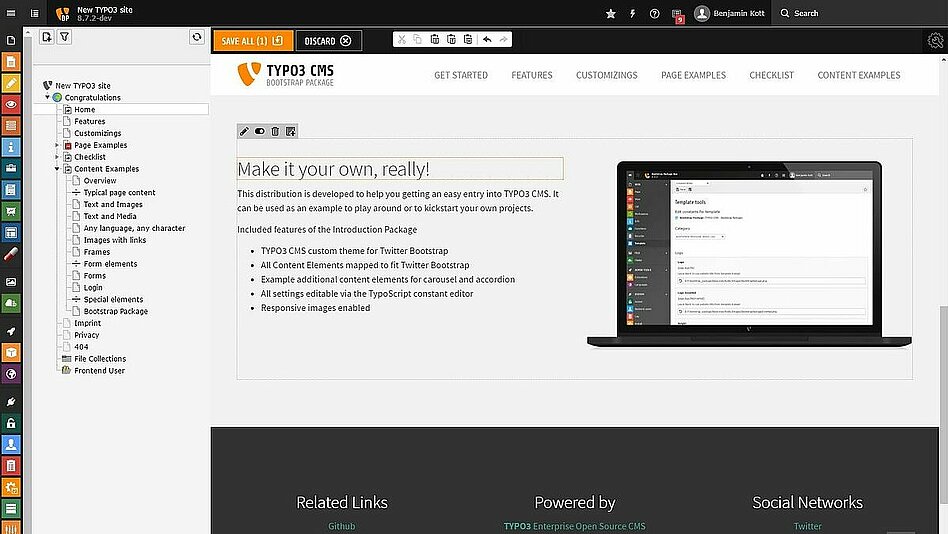Select Images with links tree item
This screenshot has height=534, width=948.
(x=114, y=240)
